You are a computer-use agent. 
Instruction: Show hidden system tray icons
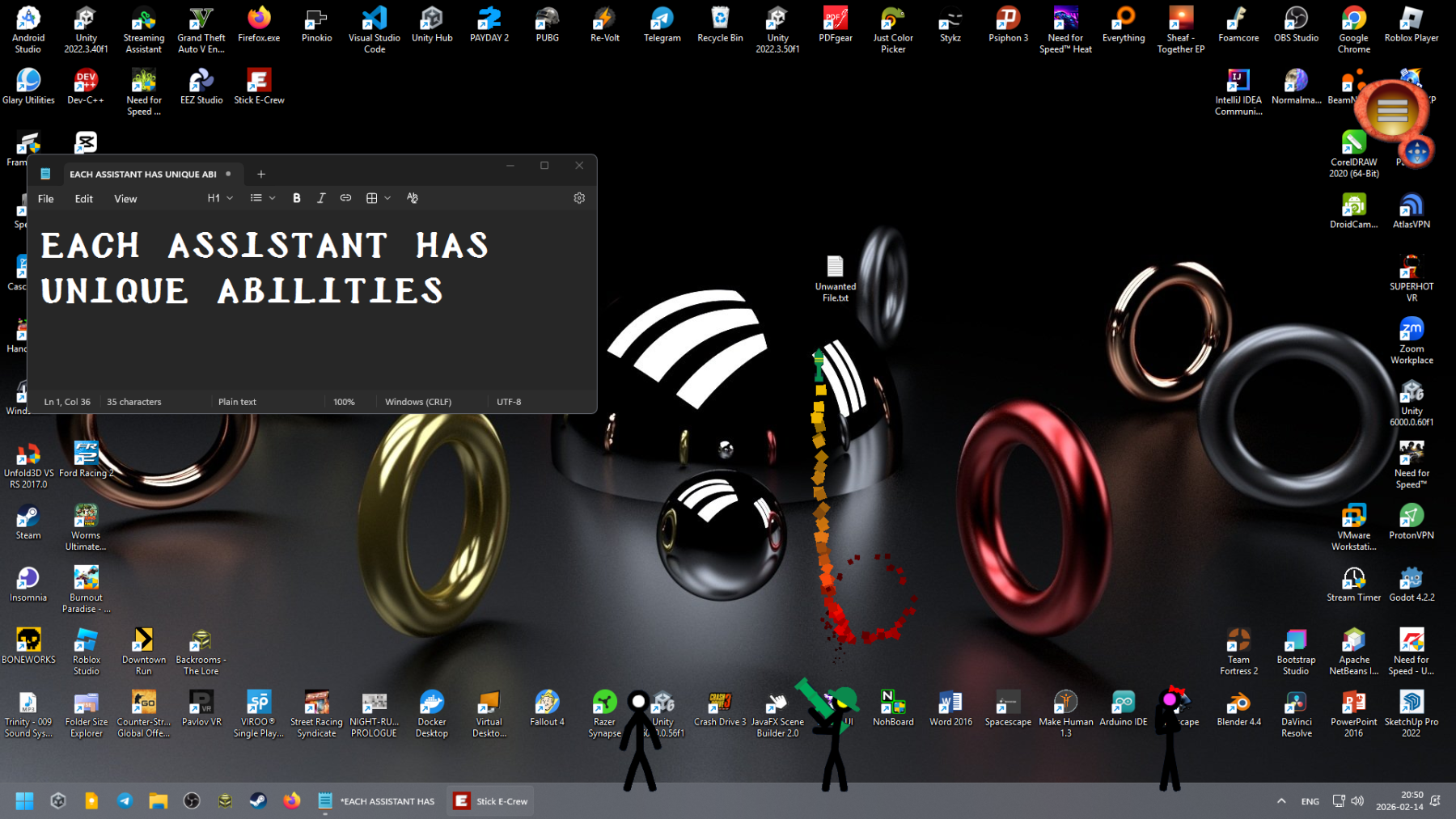[x=1281, y=801]
